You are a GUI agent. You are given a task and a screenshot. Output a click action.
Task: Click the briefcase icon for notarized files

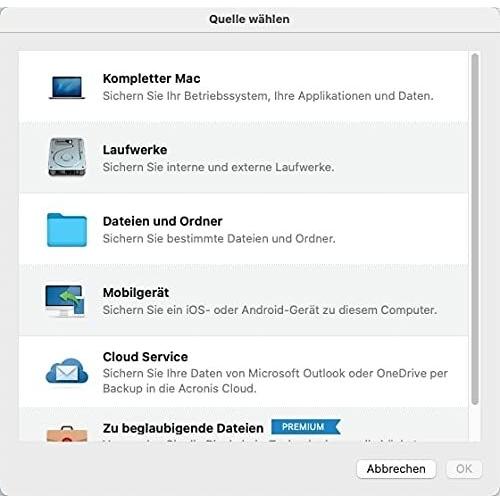[x=67, y=433]
